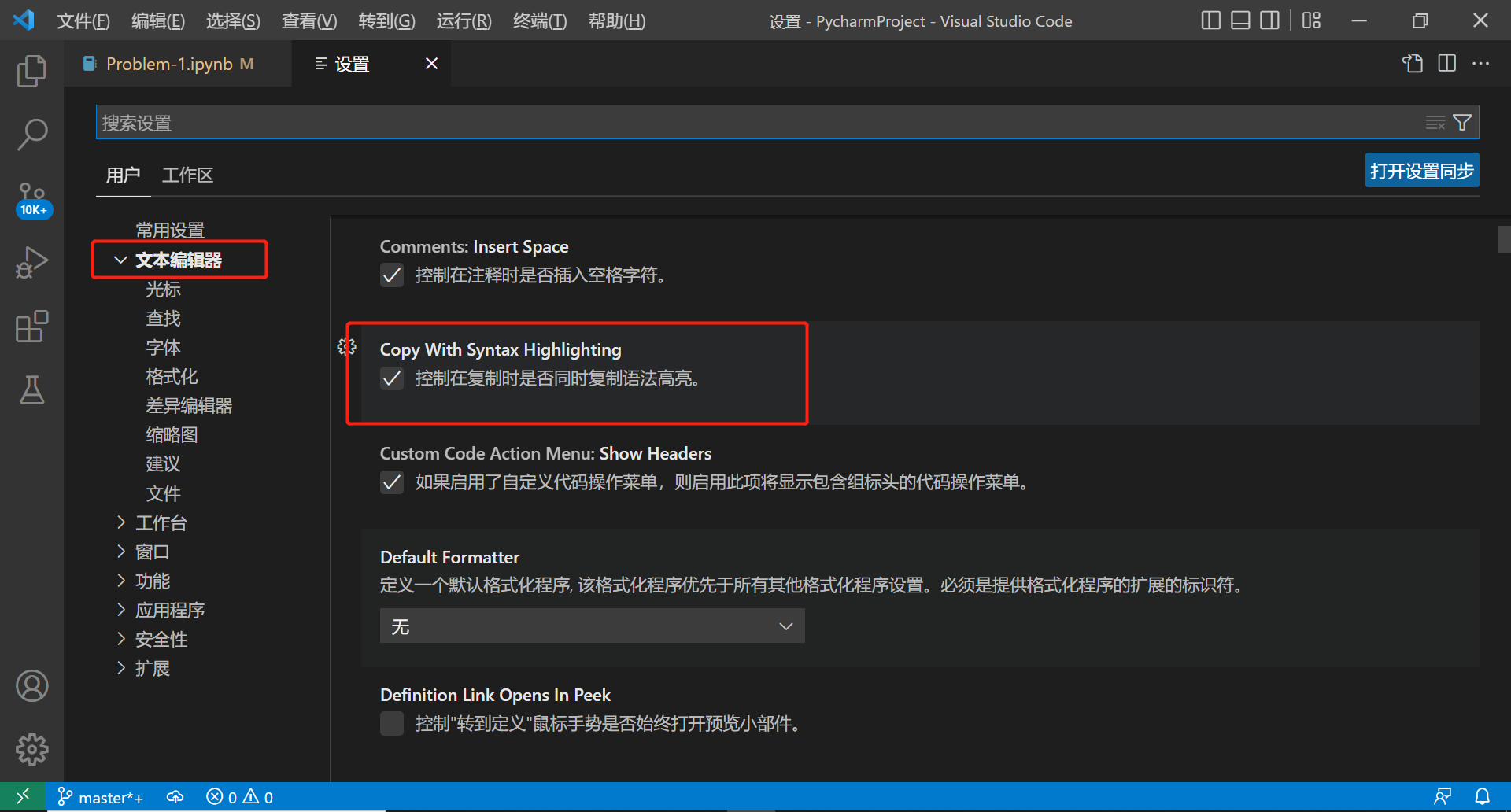Image resolution: width=1511 pixels, height=812 pixels.
Task: Expand the 安全性 settings section
Action: click(x=121, y=639)
